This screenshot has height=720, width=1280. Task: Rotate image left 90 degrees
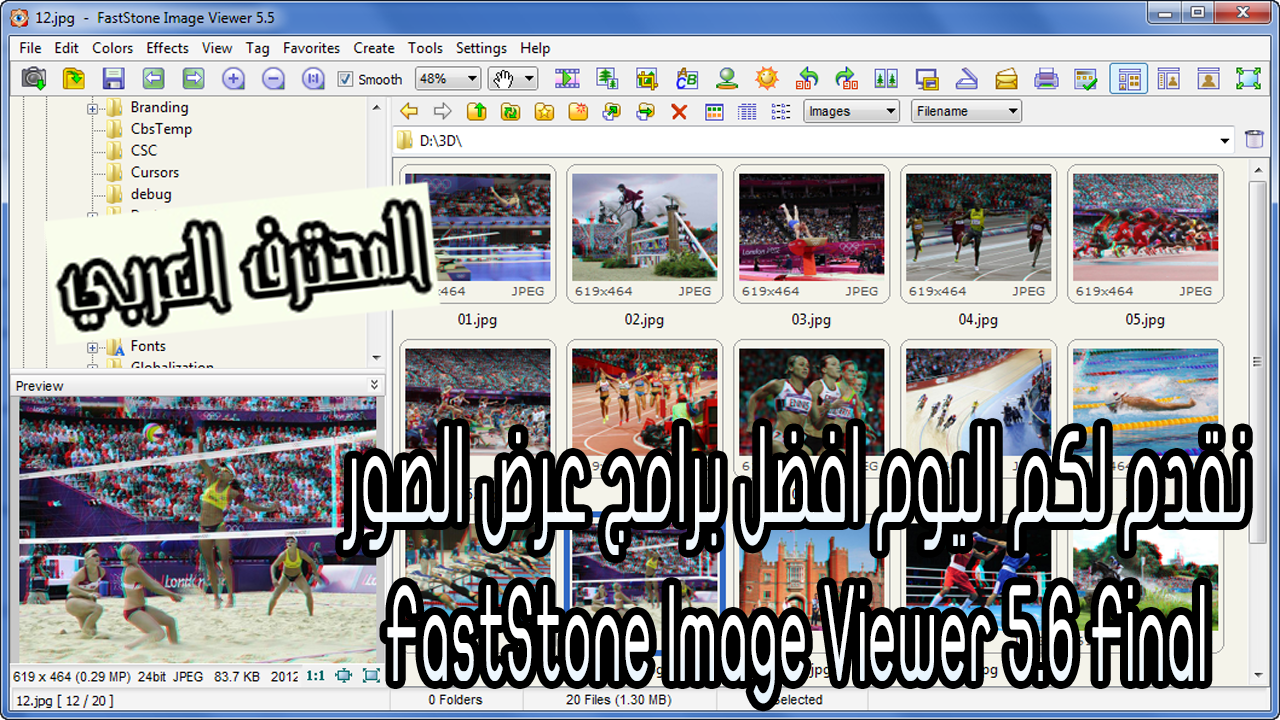click(x=807, y=78)
